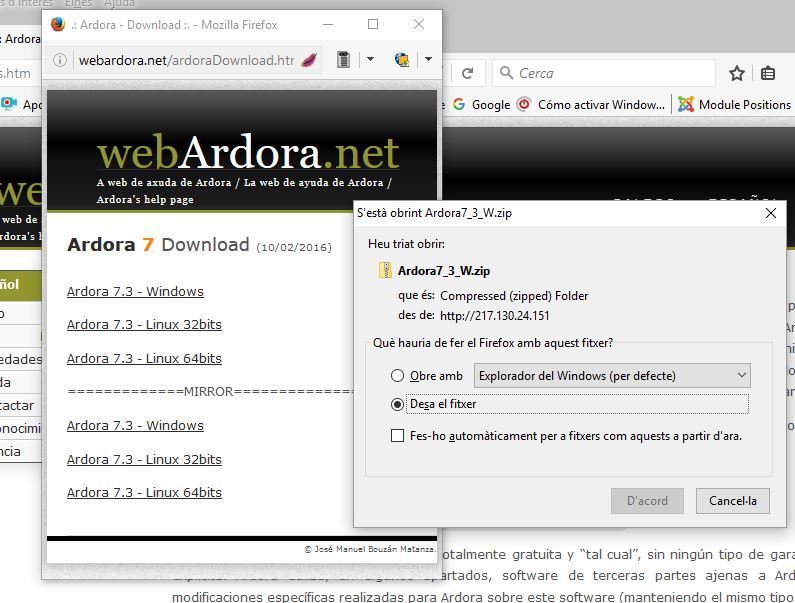Select the 'Obre amb' radio option

398,376
